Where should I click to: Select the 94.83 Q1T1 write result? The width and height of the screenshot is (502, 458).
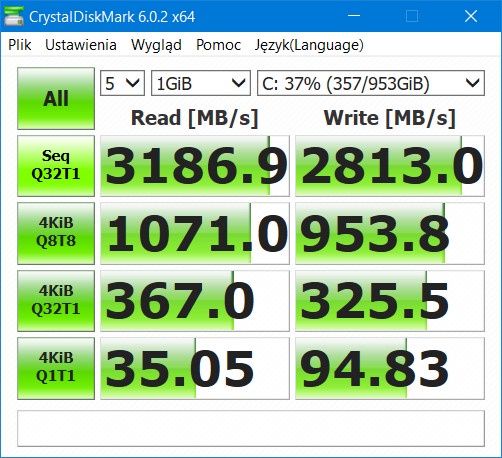(390, 368)
